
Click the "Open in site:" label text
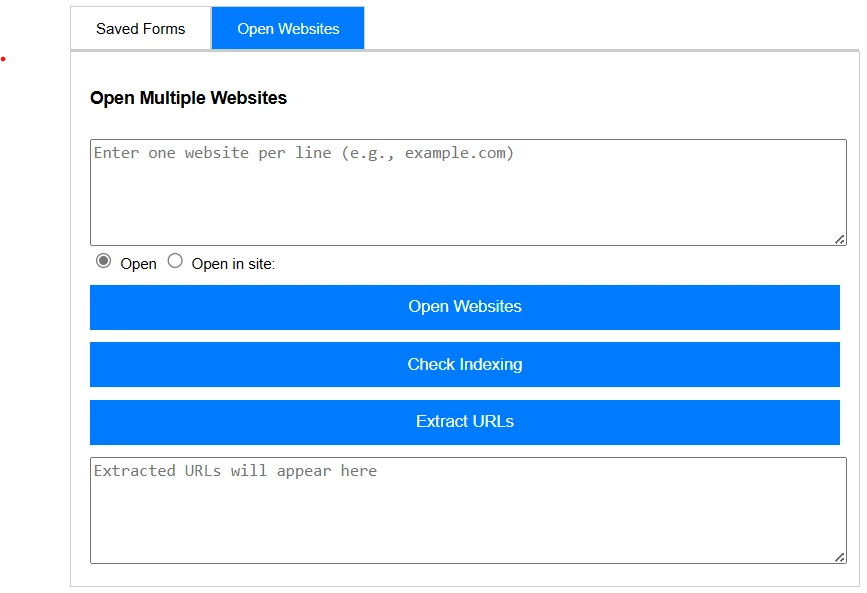pos(233,264)
